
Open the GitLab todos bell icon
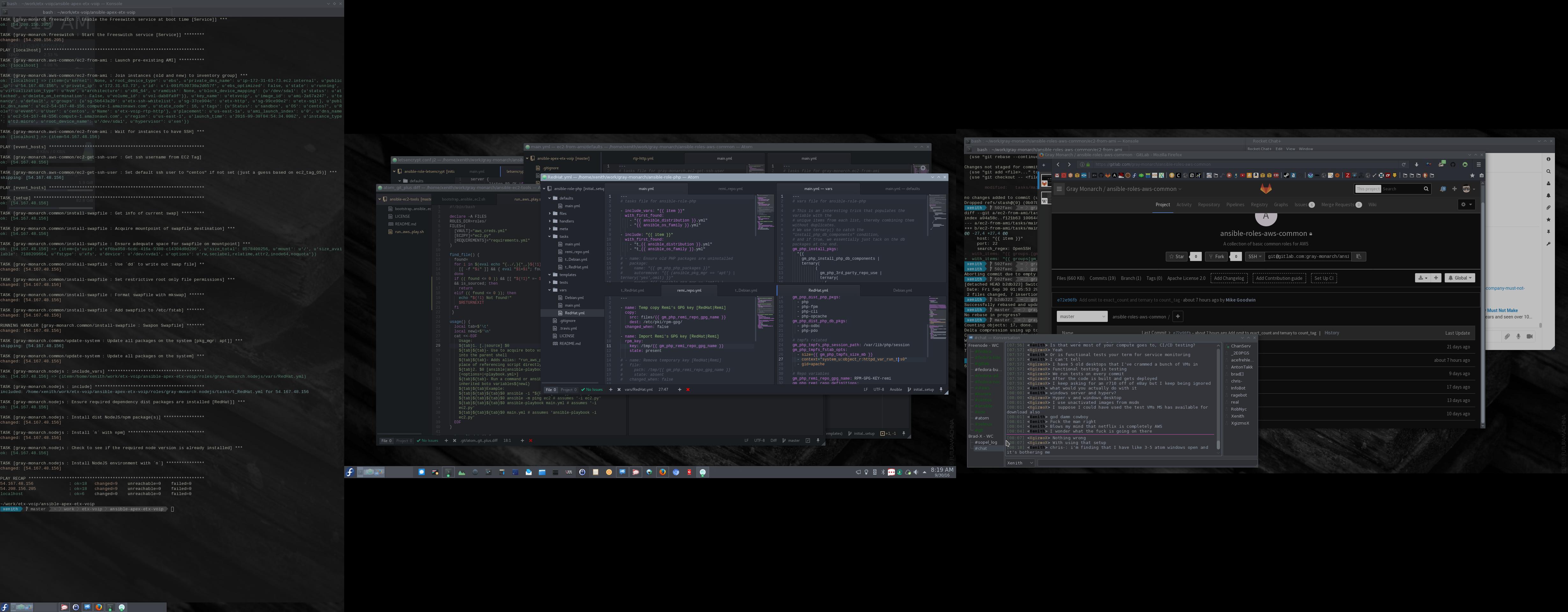1443,189
